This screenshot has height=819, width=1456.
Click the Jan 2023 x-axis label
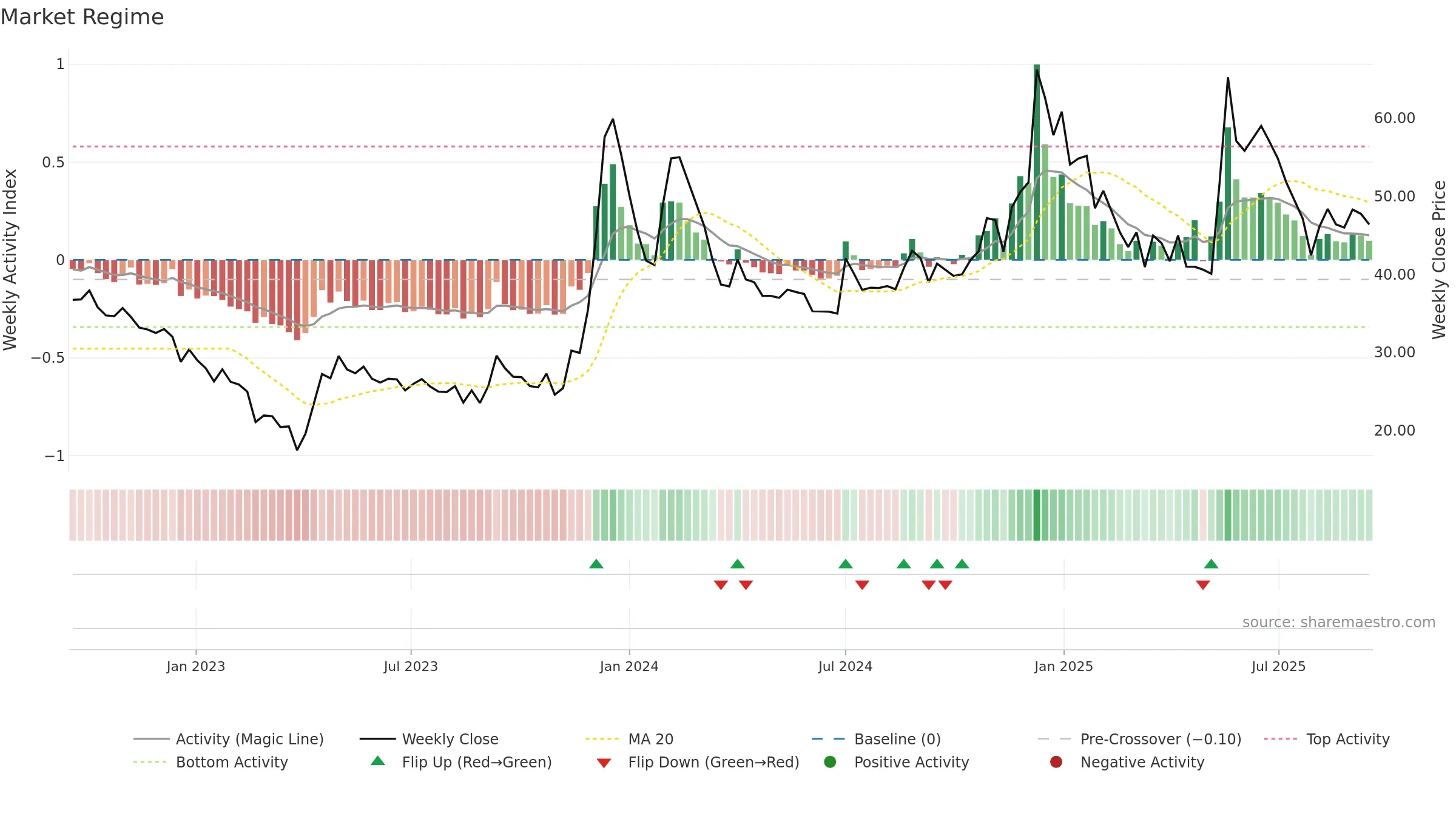coord(196,666)
